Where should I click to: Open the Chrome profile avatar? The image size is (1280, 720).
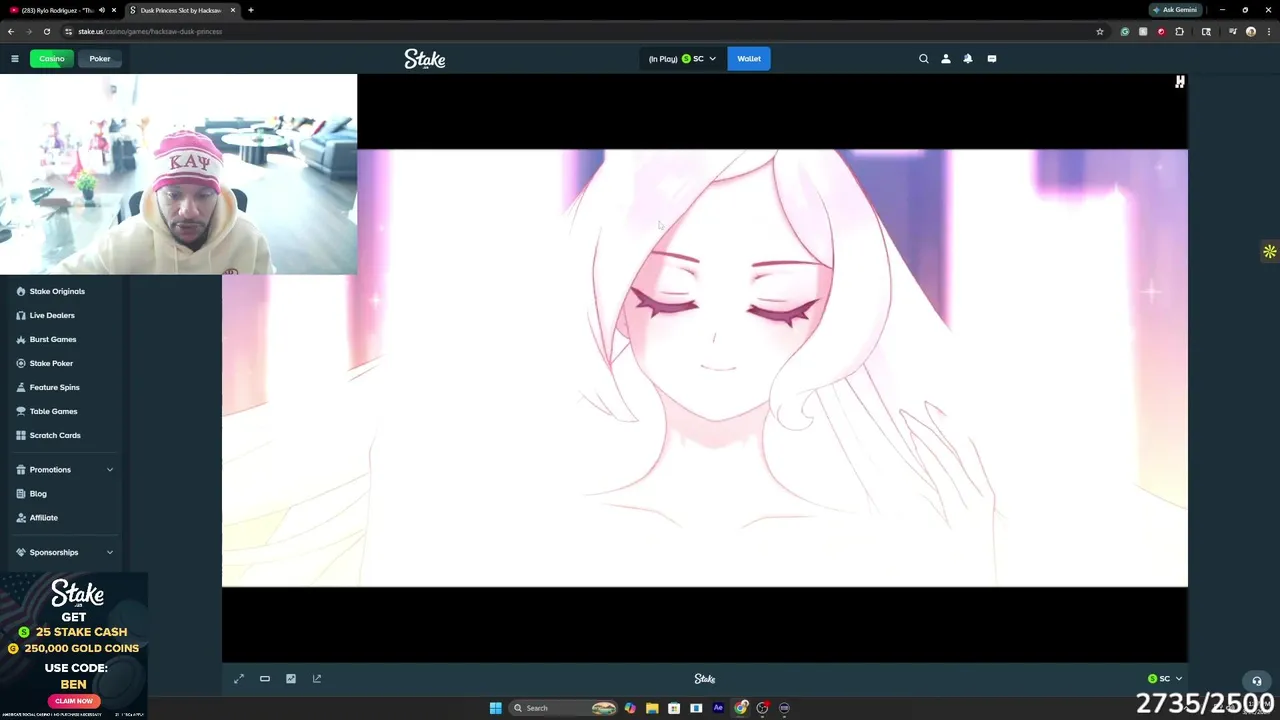pos(1250,31)
